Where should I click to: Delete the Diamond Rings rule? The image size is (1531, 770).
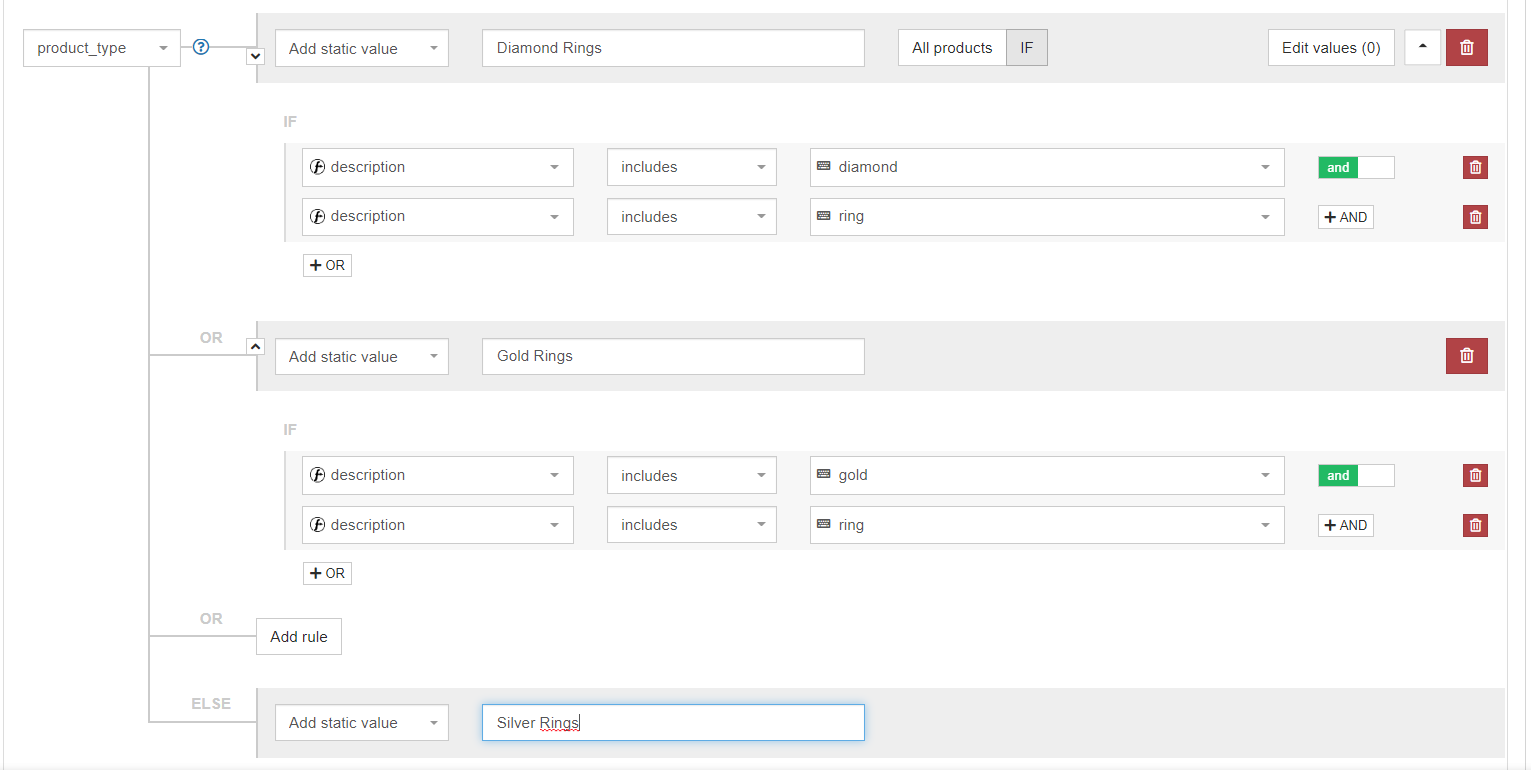point(1466,47)
